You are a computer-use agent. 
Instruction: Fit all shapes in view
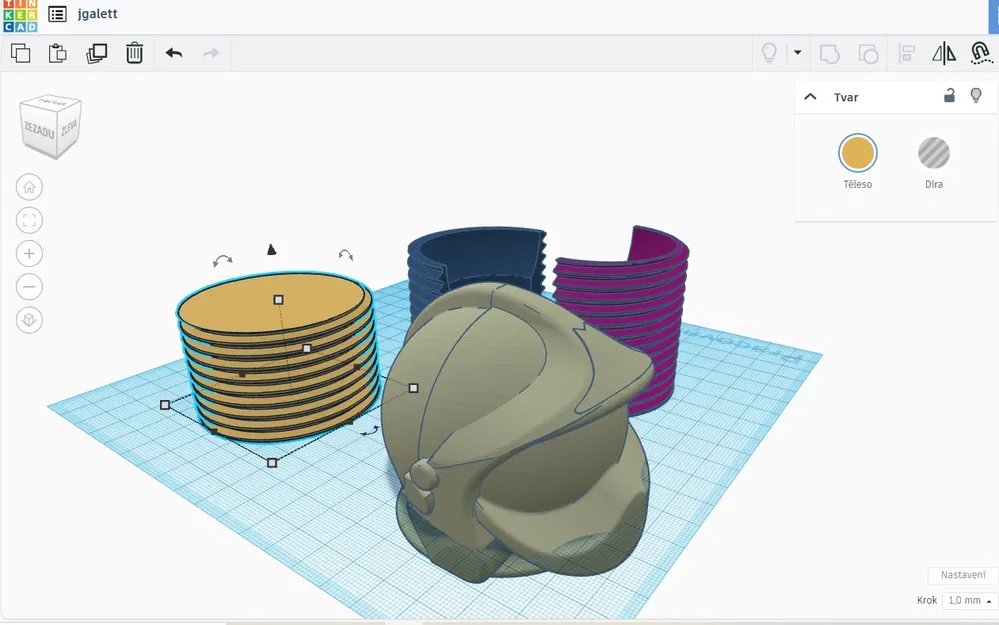29,220
